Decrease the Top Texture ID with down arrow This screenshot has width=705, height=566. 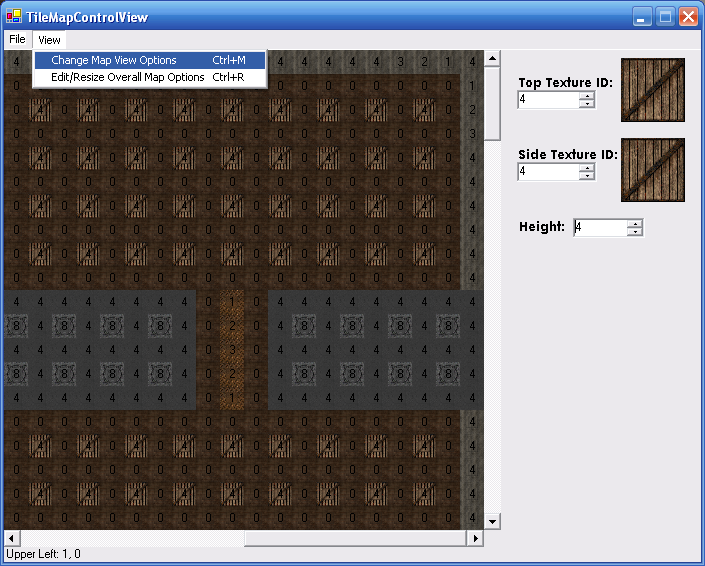point(587,104)
